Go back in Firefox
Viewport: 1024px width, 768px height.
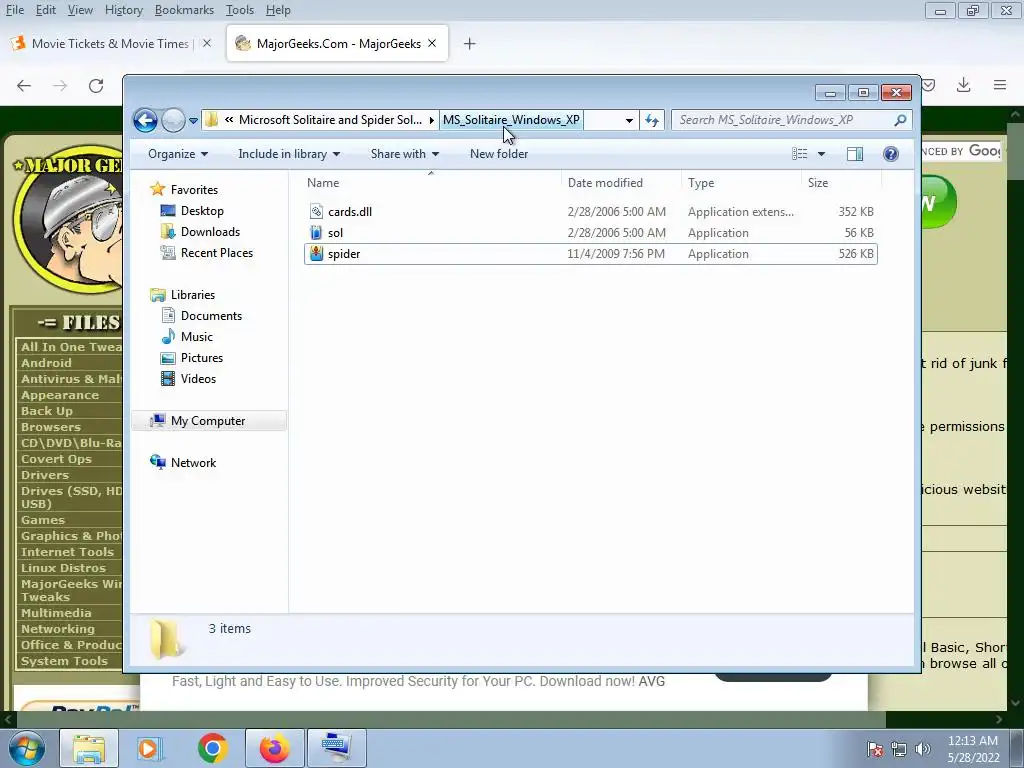24,86
